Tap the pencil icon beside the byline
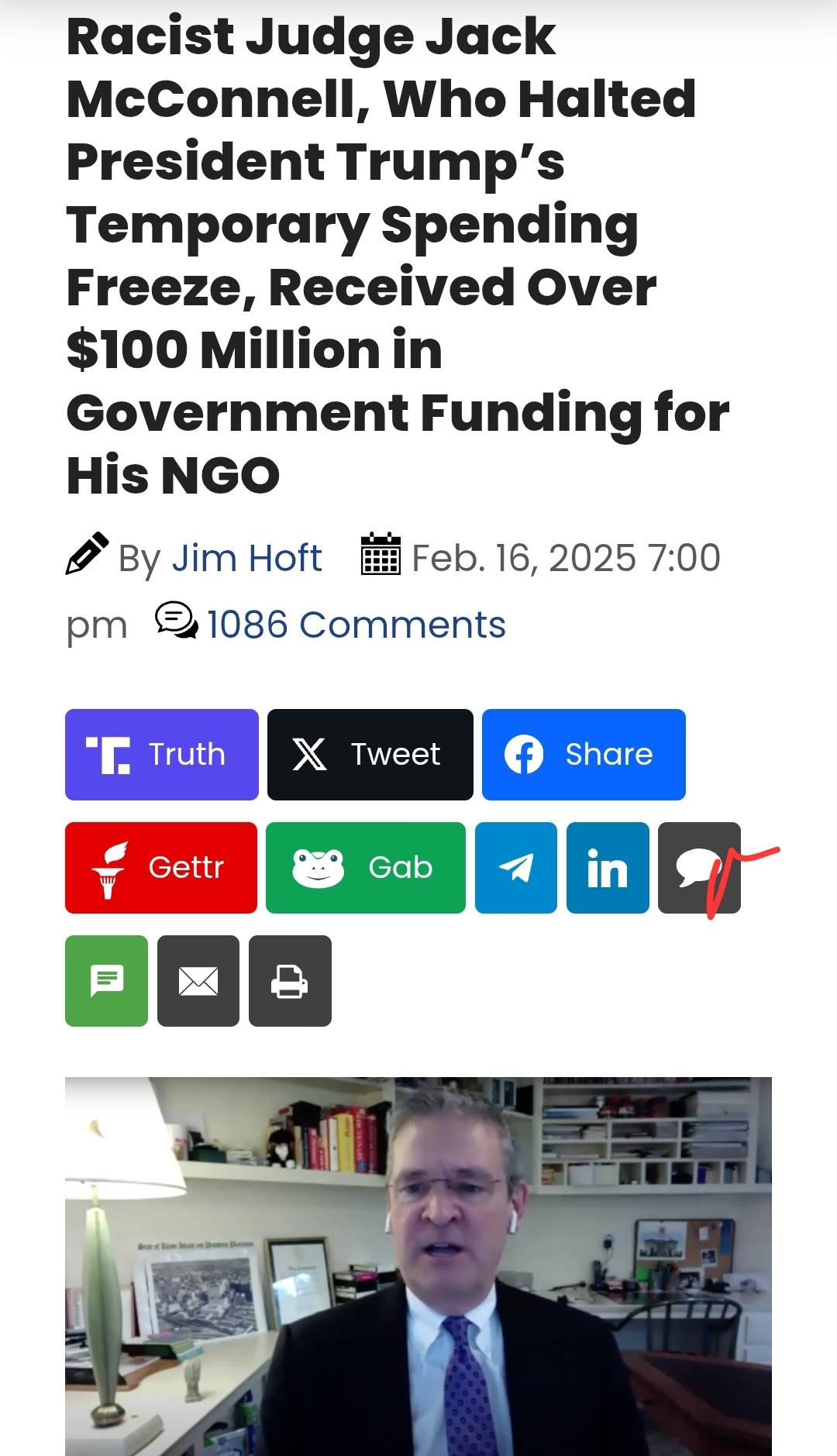The image size is (837, 1456). 87,553
